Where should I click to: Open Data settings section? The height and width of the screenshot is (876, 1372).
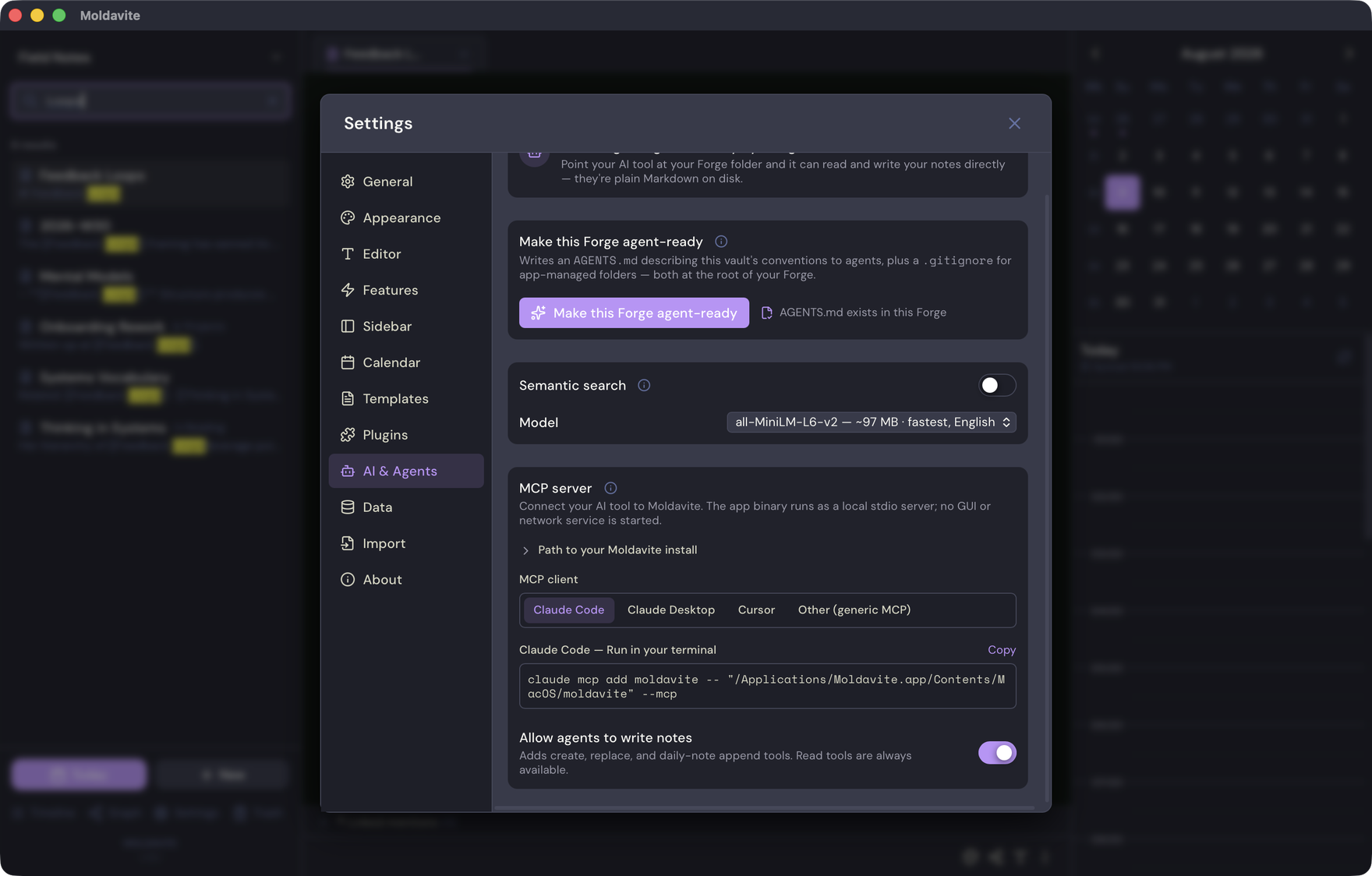point(406,507)
